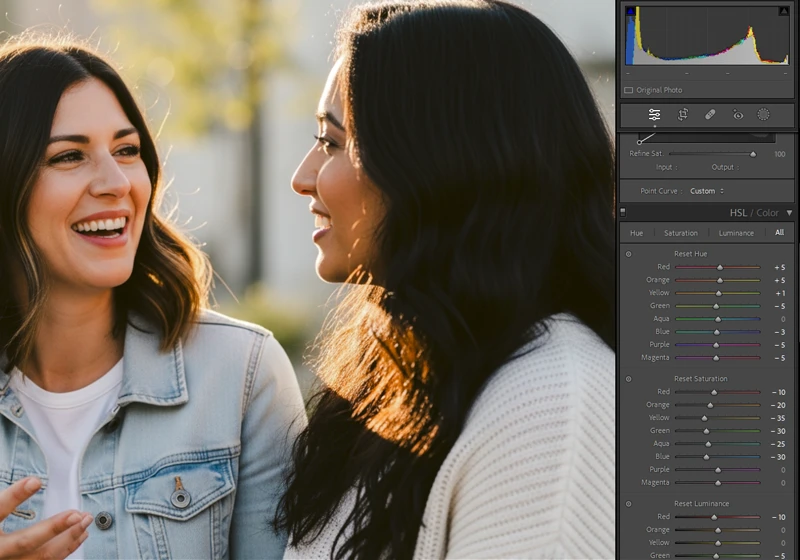Click the tone curve point handle
Image resolution: width=800 pixels, height=560 pixels.
click(639, 142)
